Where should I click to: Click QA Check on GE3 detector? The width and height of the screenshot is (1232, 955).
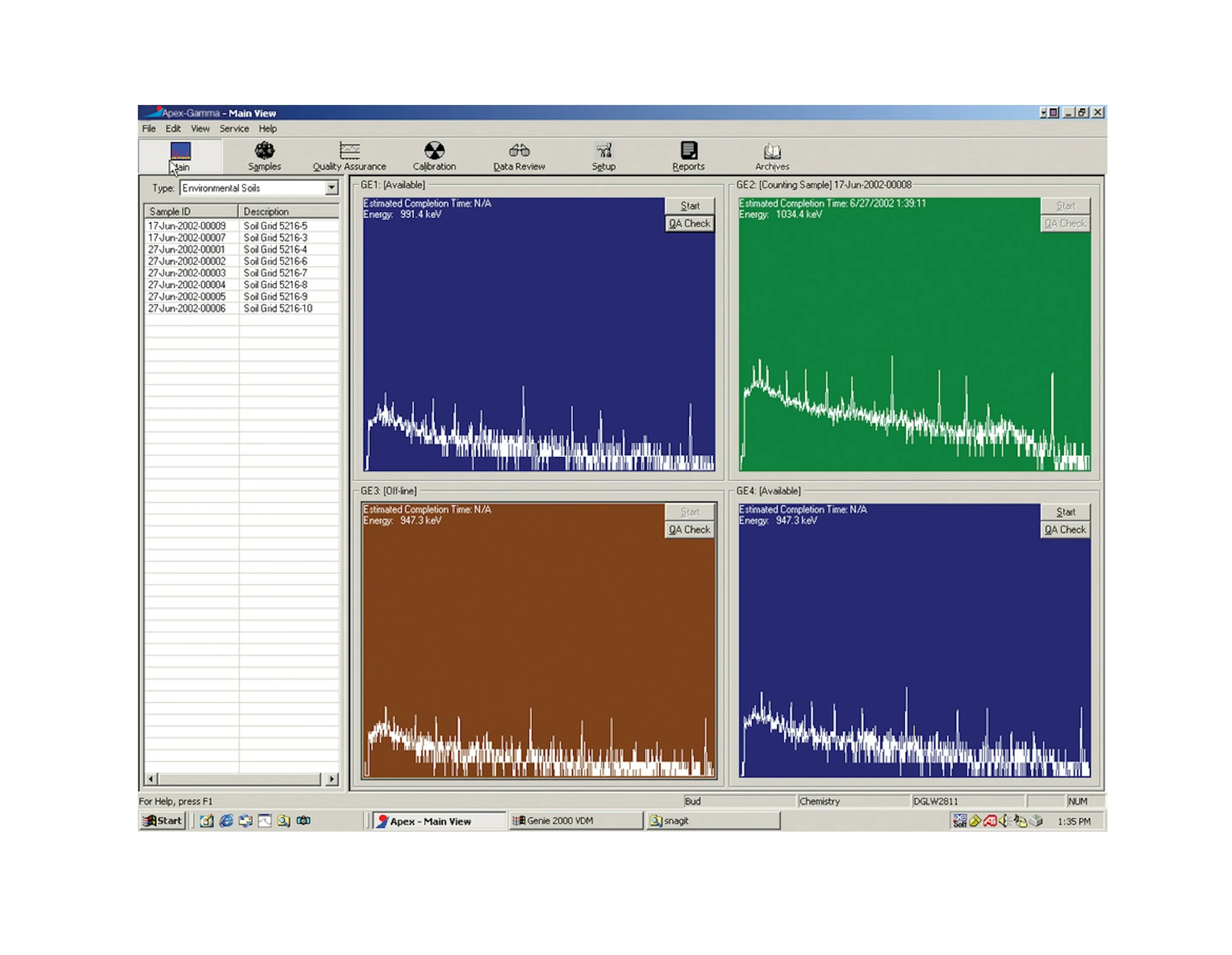click(689, 530)
